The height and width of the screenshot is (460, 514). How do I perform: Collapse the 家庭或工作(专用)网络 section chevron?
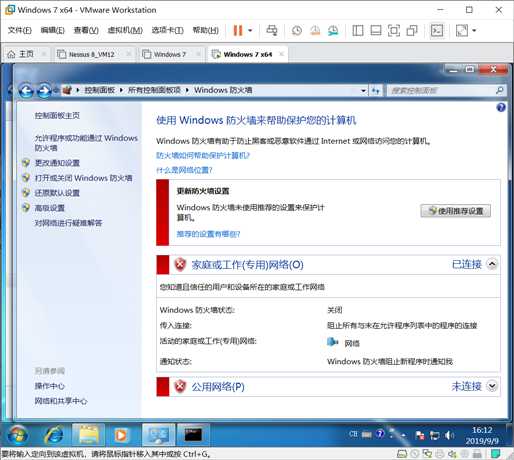[492, 264]
